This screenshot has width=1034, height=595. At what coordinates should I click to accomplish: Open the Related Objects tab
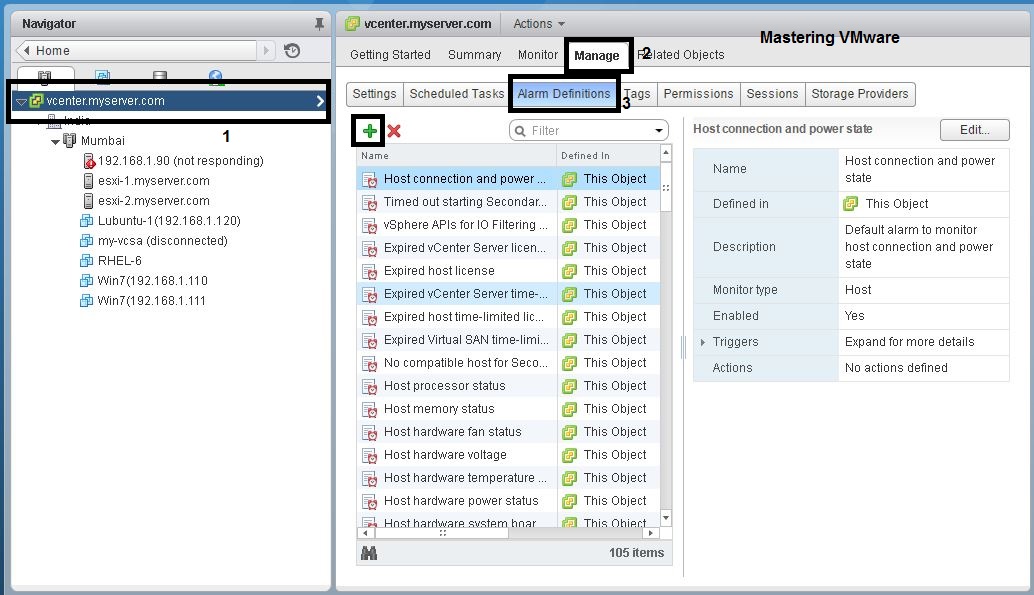click(681, 55)
